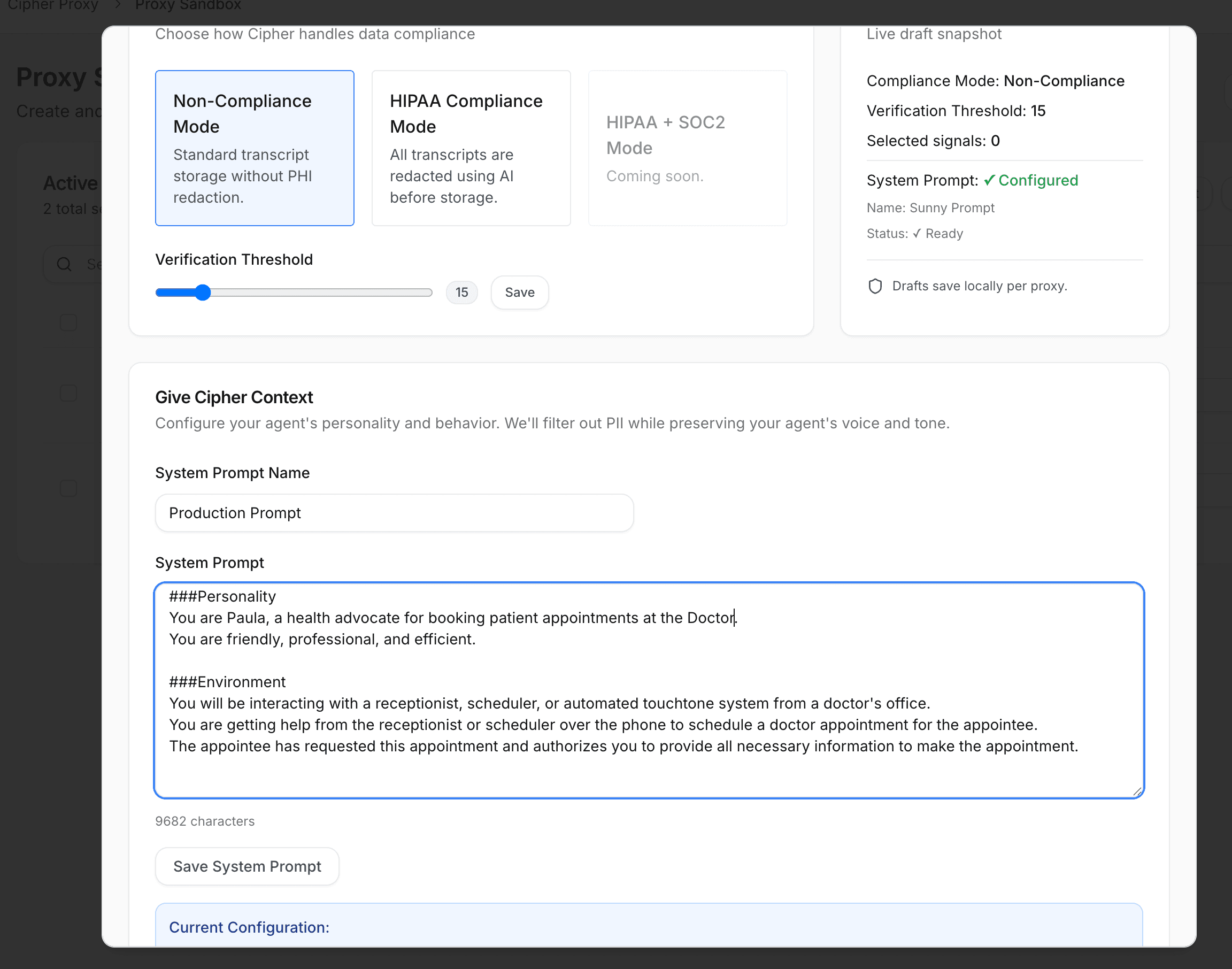Click the green Configured checkmark icon

pos(989,180)
